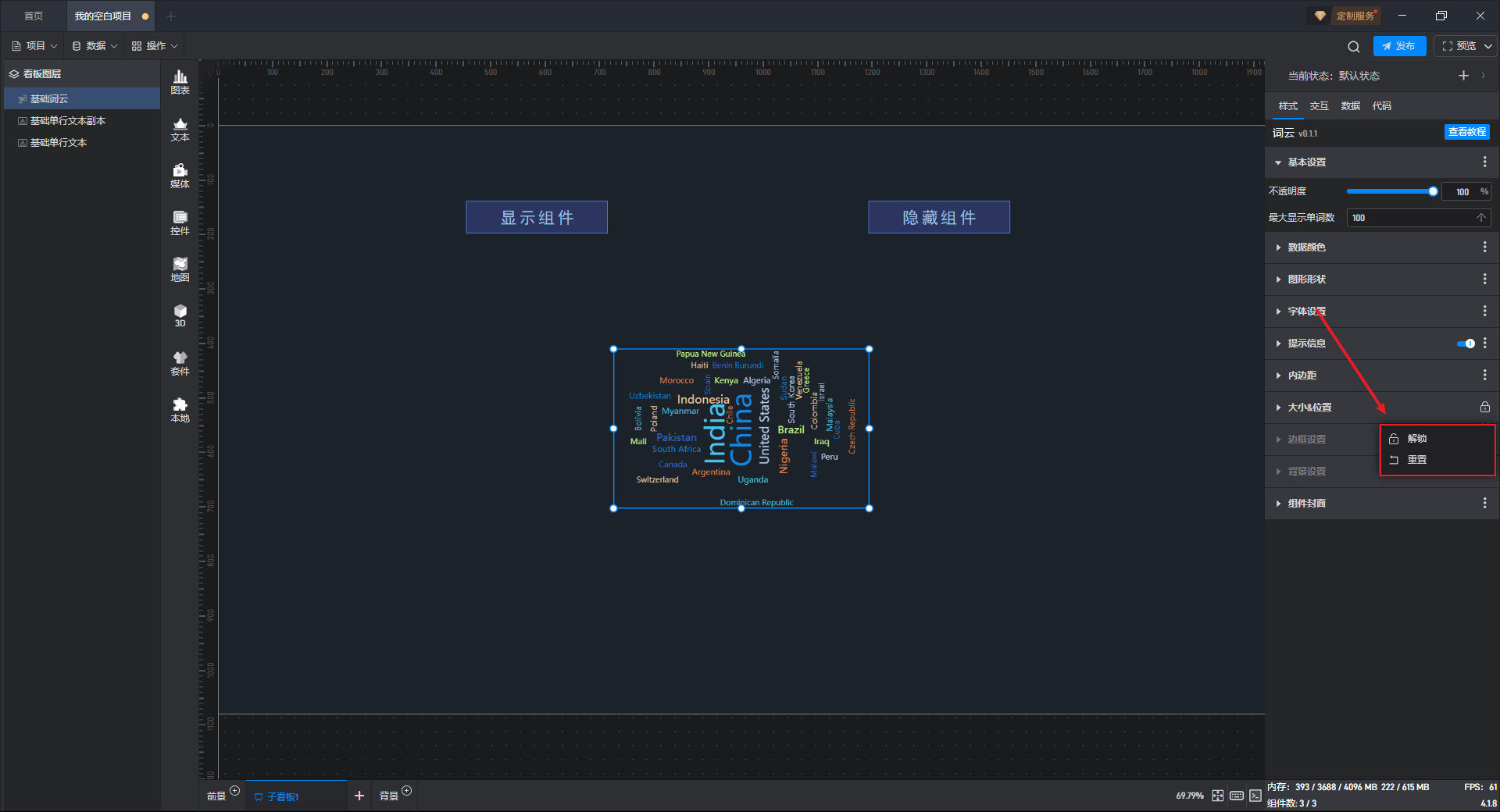
Task: Switch to the 交互 tab
Action: (1319, 106)
